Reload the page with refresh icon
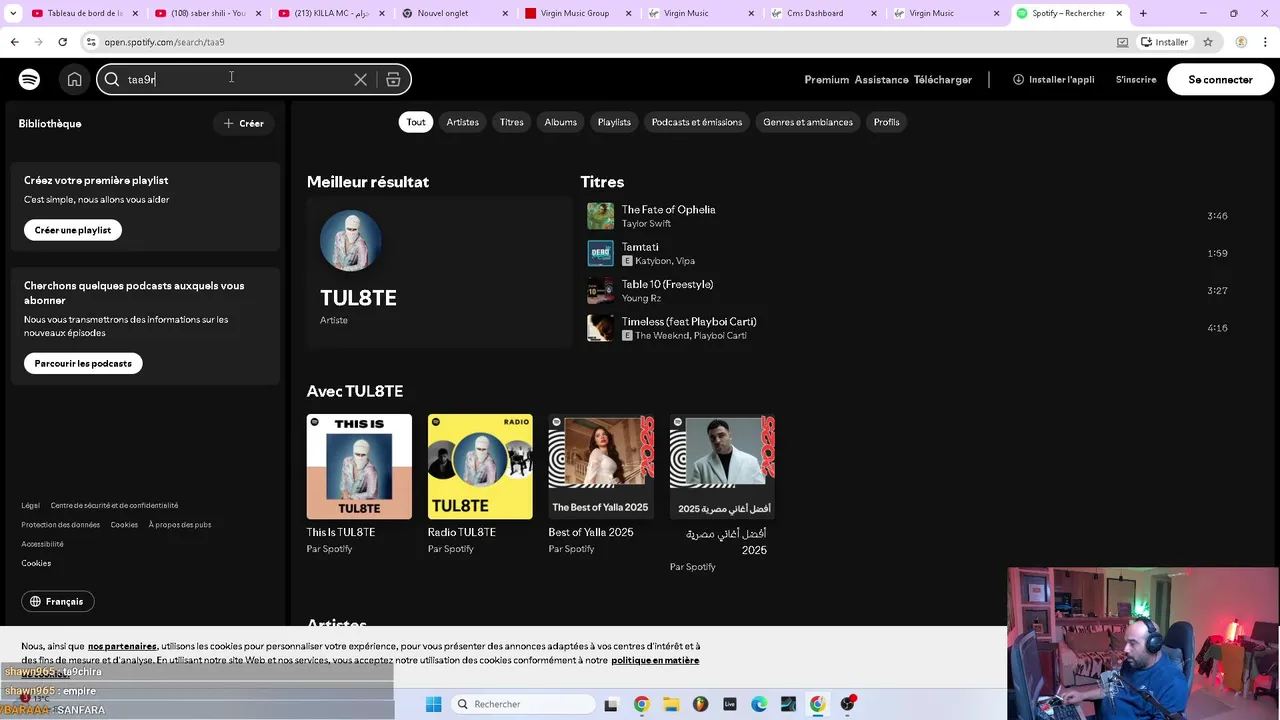Image resolution: width=1280 pixels, height=720 pixels. (62, 42)
